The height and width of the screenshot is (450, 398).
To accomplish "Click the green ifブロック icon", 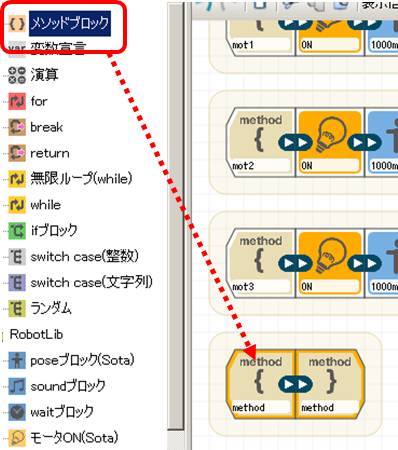I will pyautogui.click(x=17, y=231).
